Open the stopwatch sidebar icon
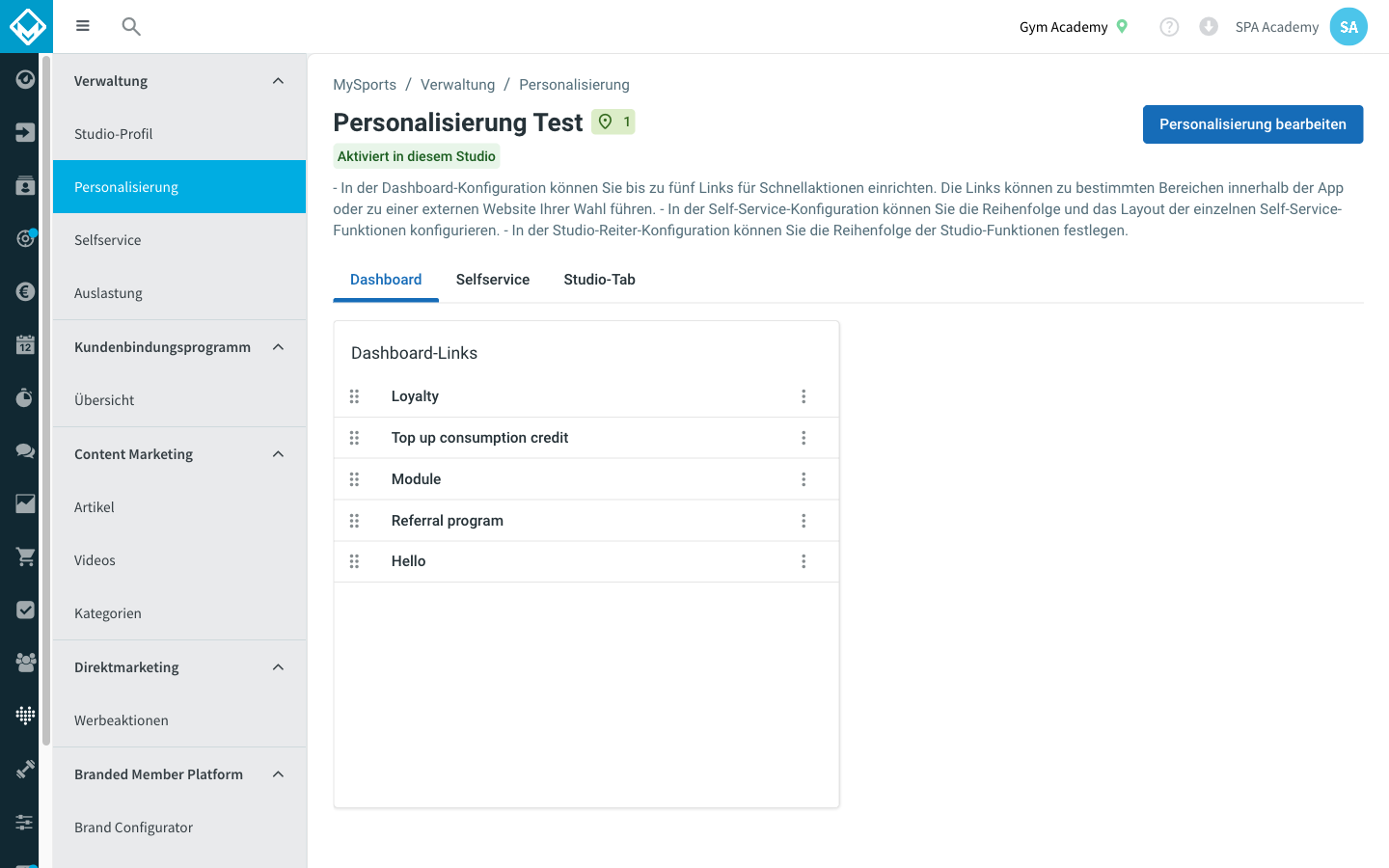Image resolution: width=1389 pixels, height=868 pixels. coord(25,397)
